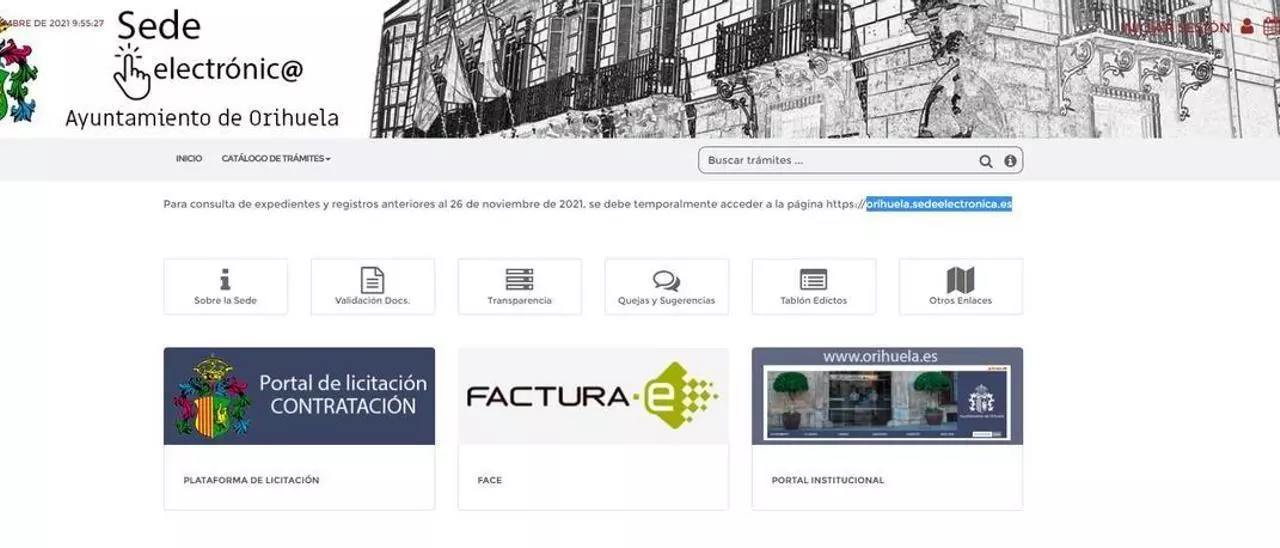This screenshot has width=1280, height=548.
Task: Click the Iniciar Sesión link
Action: (1175, 27)
